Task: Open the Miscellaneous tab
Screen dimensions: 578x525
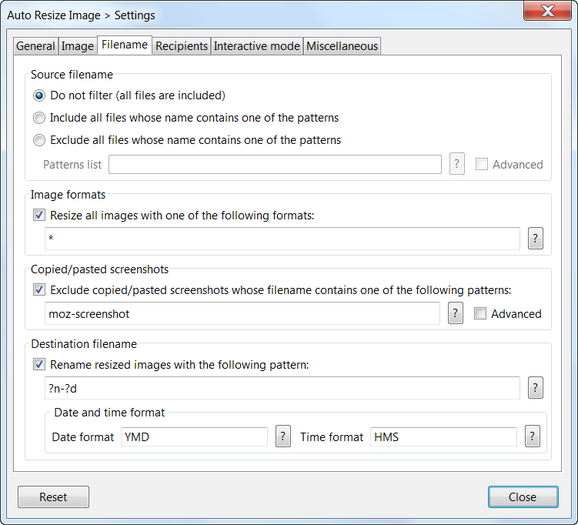Action: click(342, 46)
